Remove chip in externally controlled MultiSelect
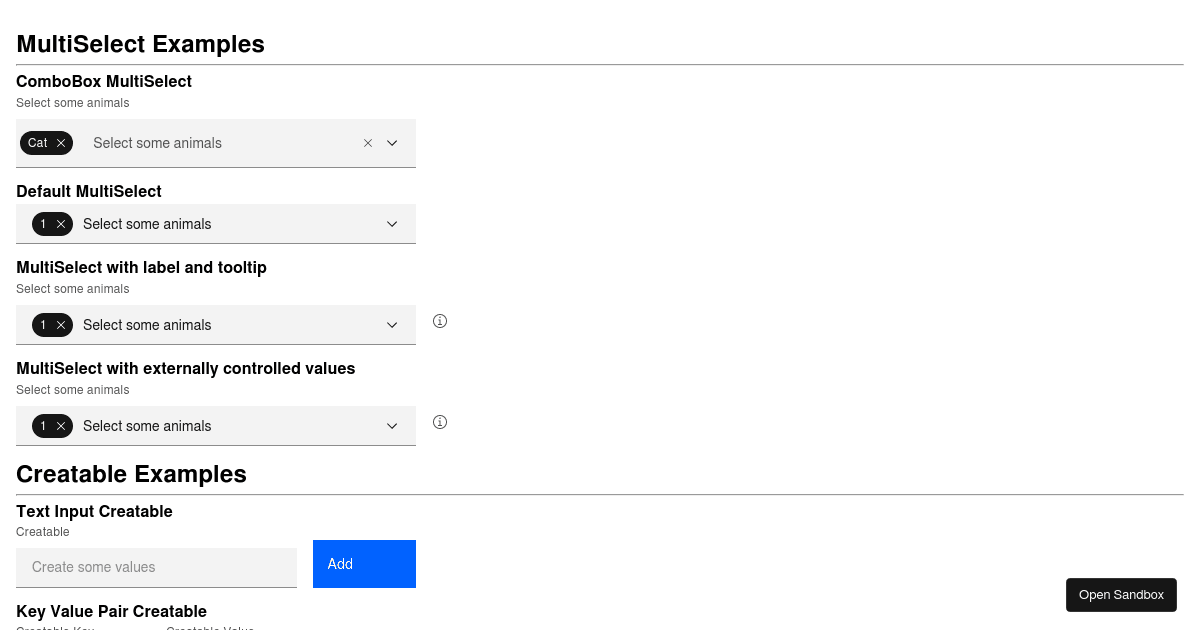This screenshot has width=1200, height=630. coord(62,426)
